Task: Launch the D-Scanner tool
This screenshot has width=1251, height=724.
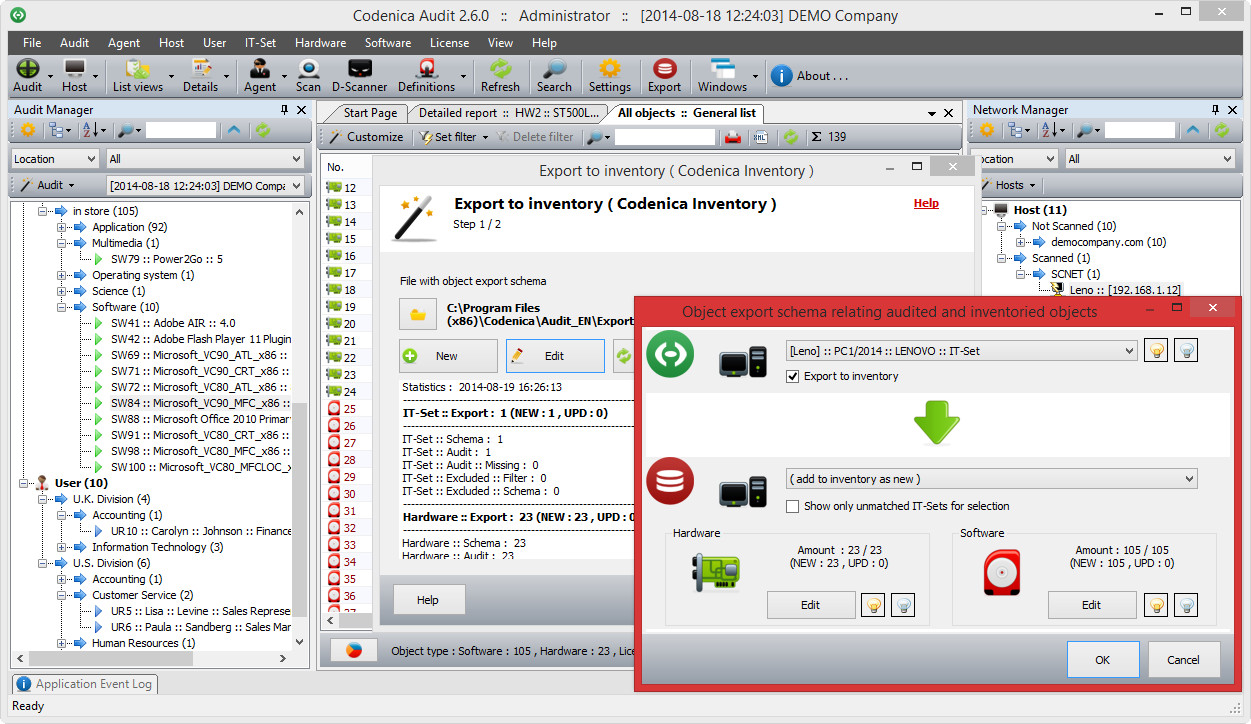Action: click(359, 69)
